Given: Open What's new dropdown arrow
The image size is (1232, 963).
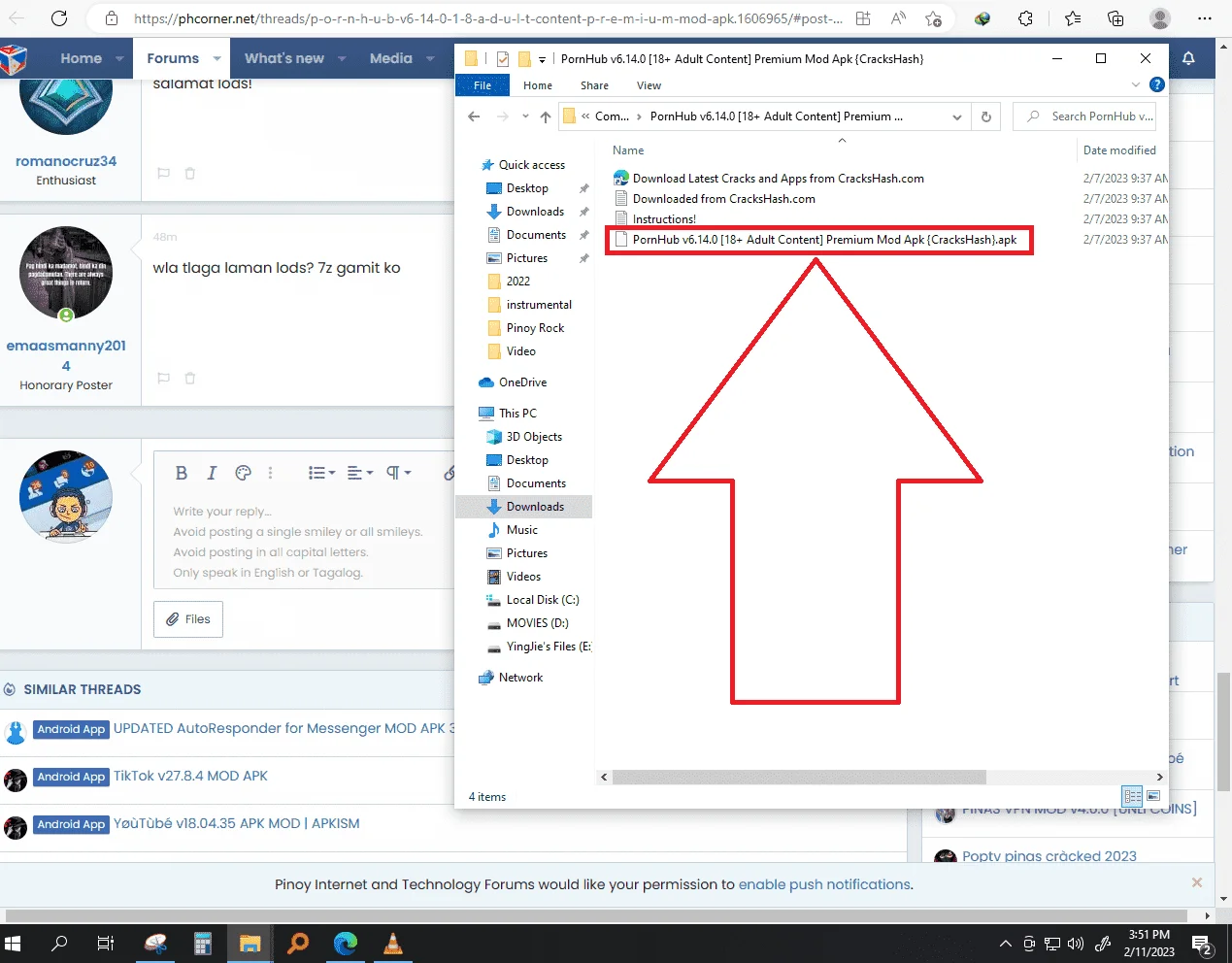Looking at the screenshot, I should 342,58.
